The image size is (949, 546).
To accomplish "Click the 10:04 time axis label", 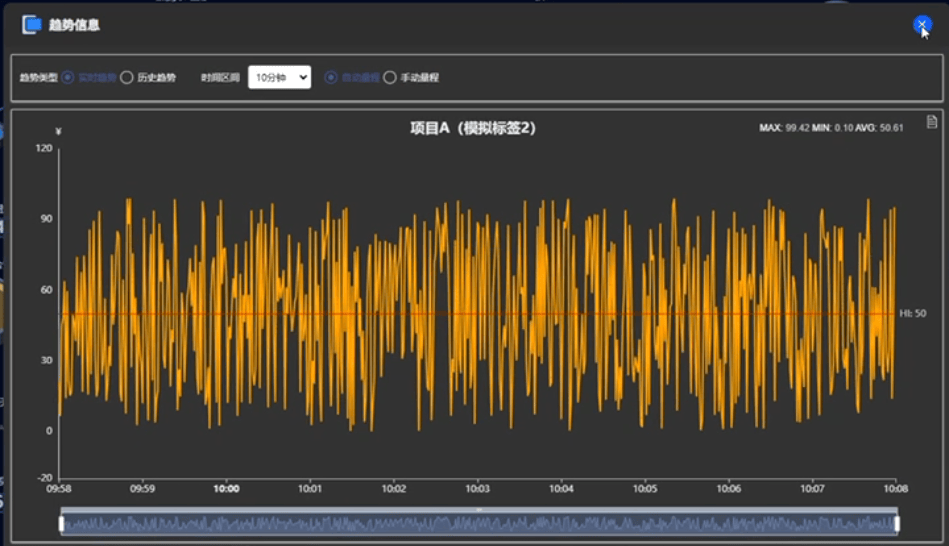I will click(x=561, y=489).
